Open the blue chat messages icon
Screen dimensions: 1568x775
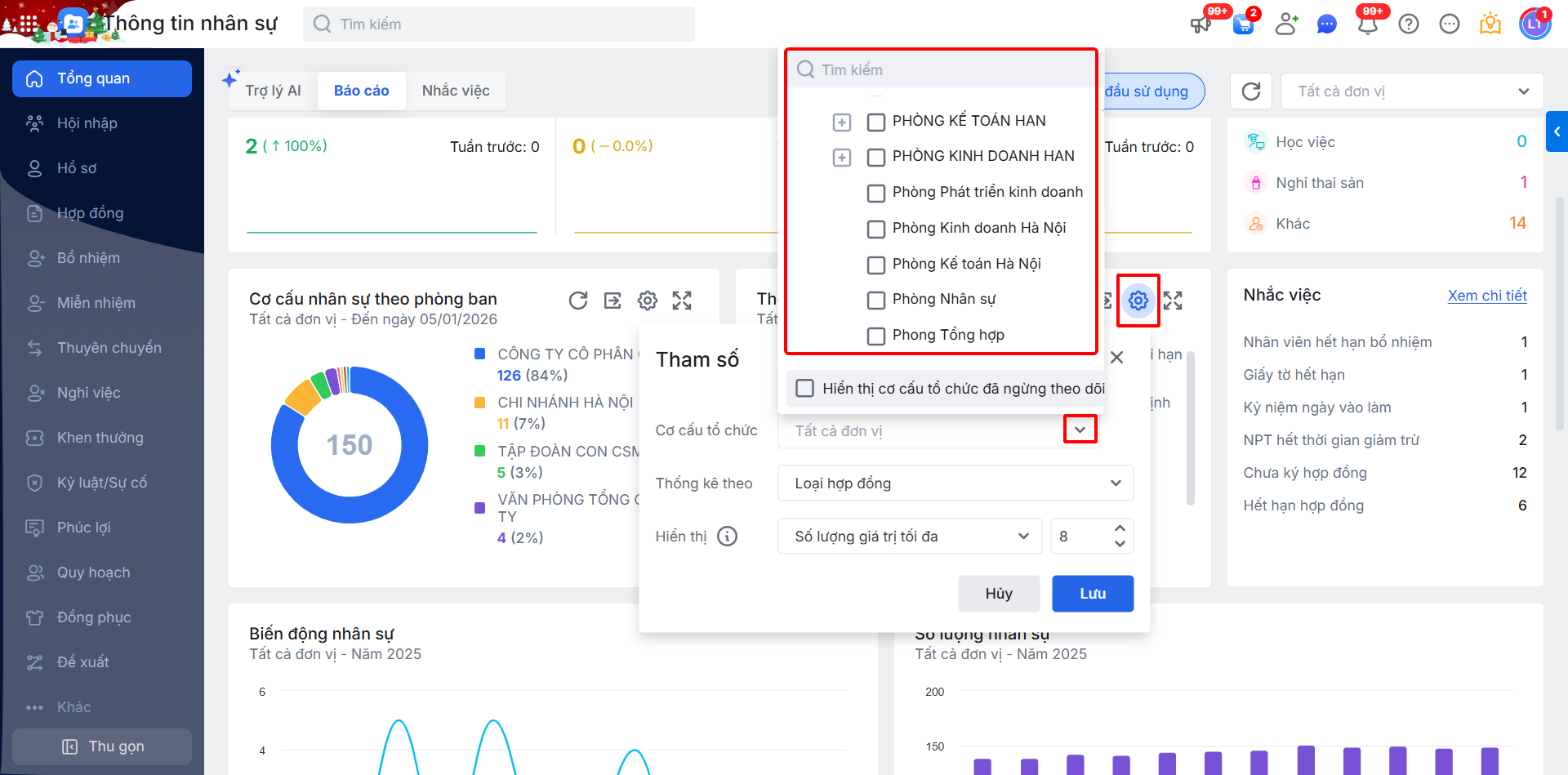tap(1327, 24)
